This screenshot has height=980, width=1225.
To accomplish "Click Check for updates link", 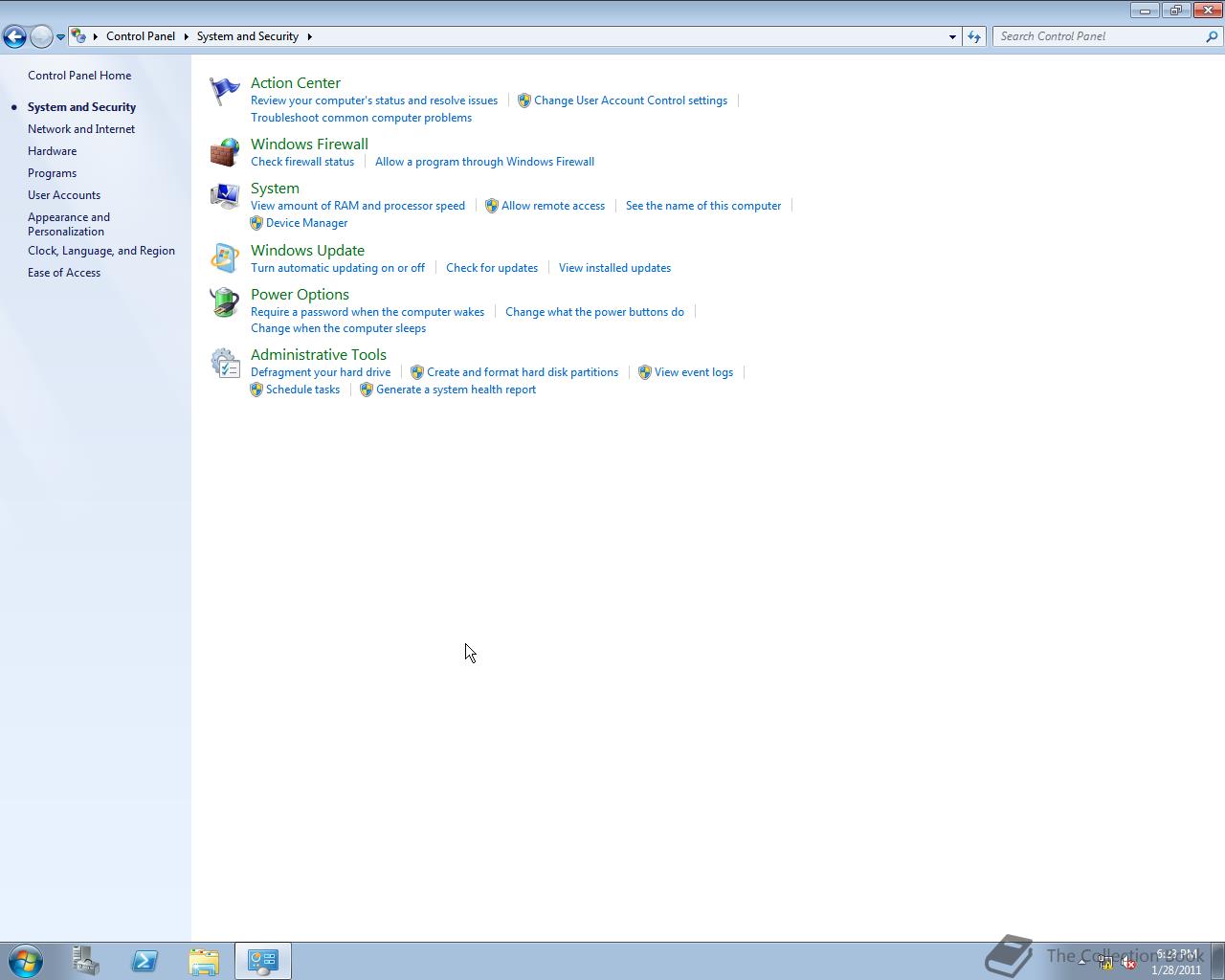I will 492,268.
